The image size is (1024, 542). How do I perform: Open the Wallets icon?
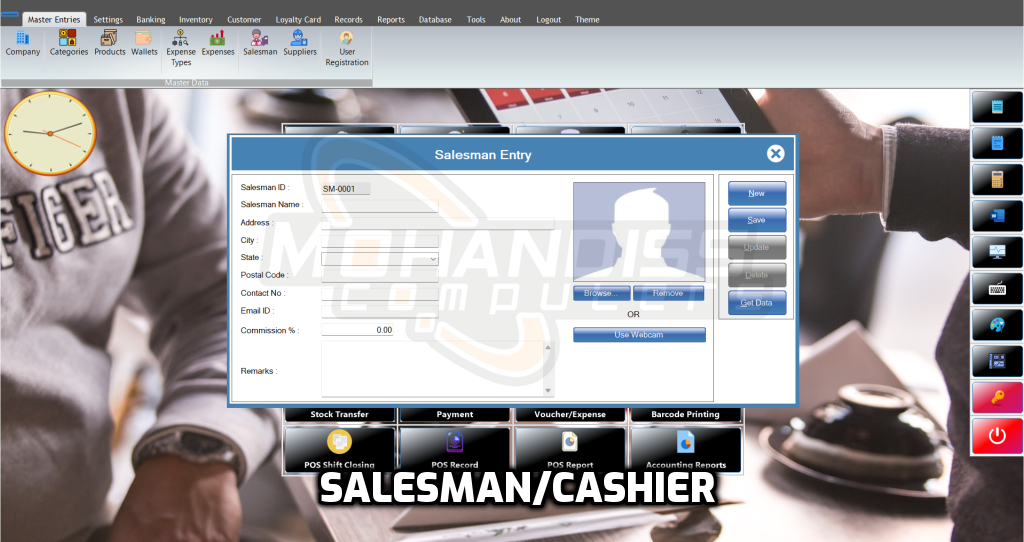click(x=144, y=43)
